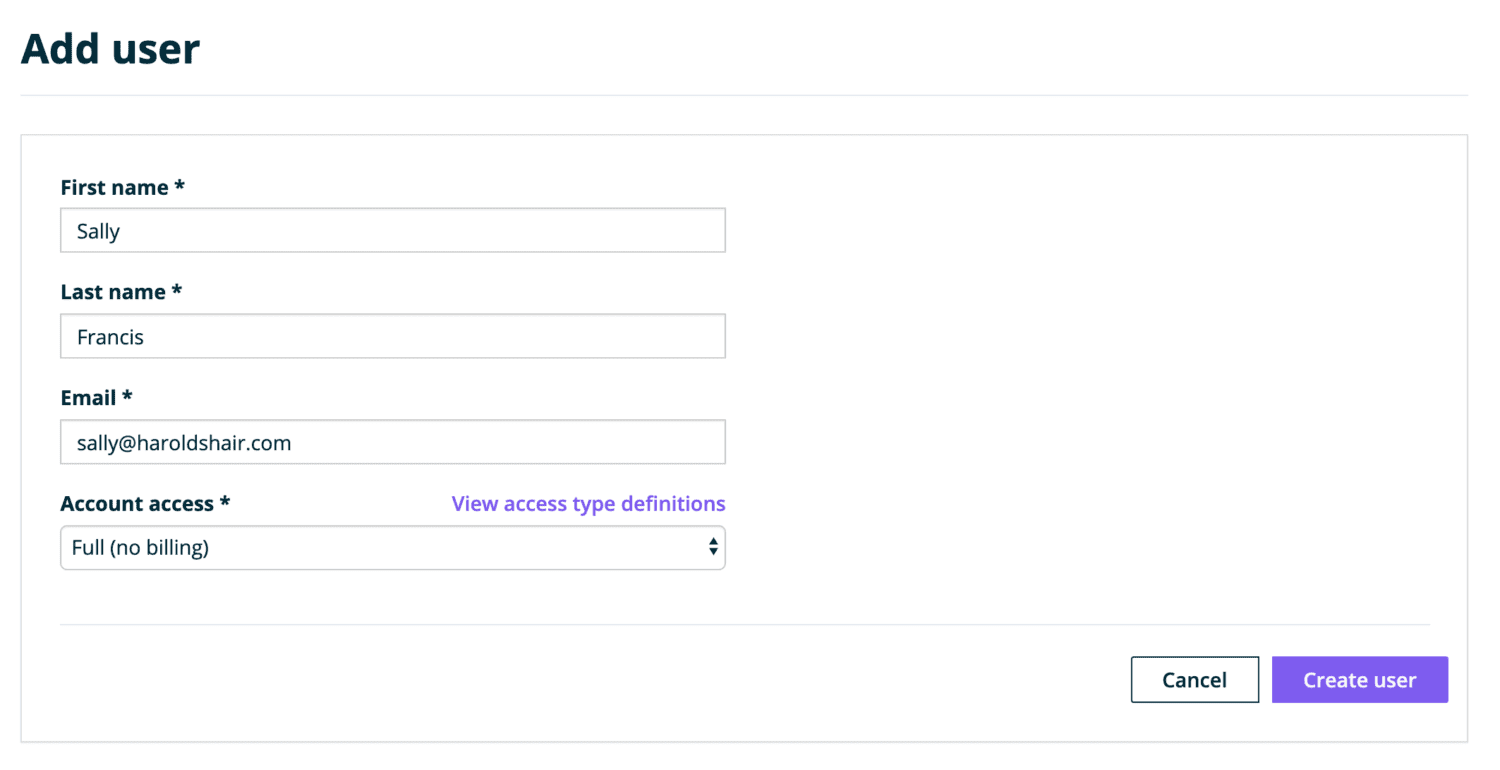Open the View access type definitions link
Viewport: 1500px width, 770px height.
[588, 503]
